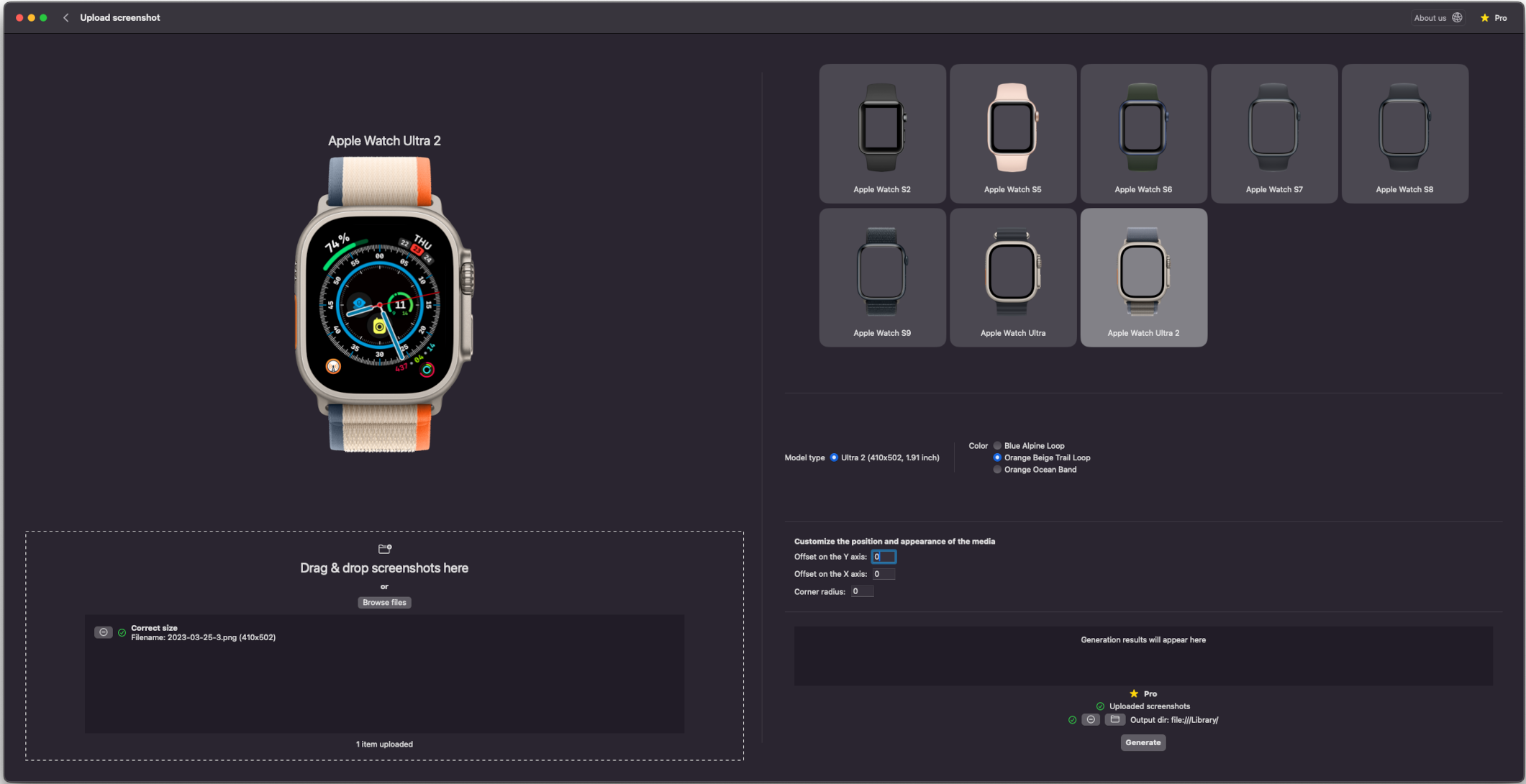This screenshot has height=784, width=1526.
Task: Click the Offset on the X axis field
Action: tap(884, 574)
